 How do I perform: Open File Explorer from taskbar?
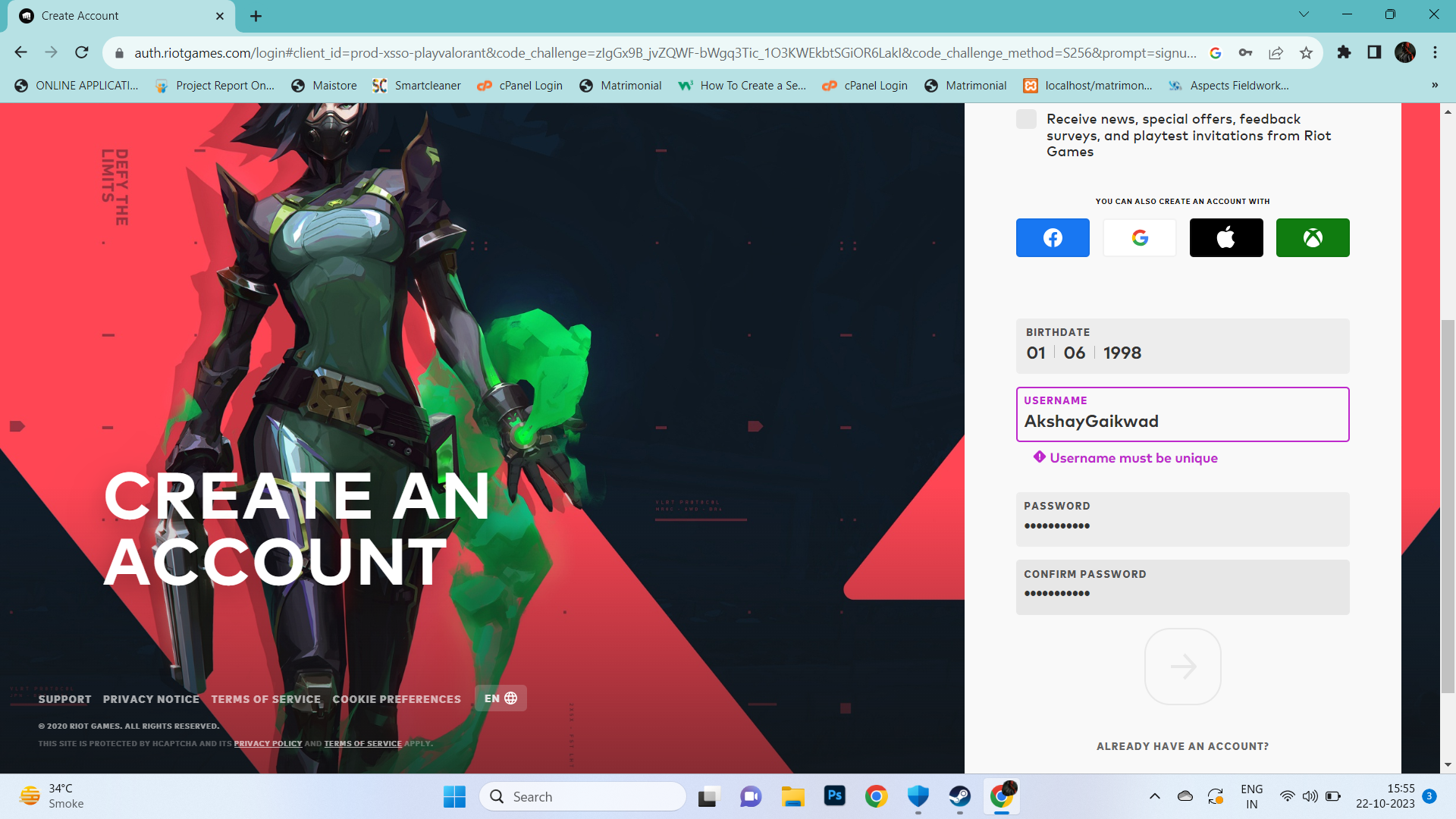coord(792,796)
